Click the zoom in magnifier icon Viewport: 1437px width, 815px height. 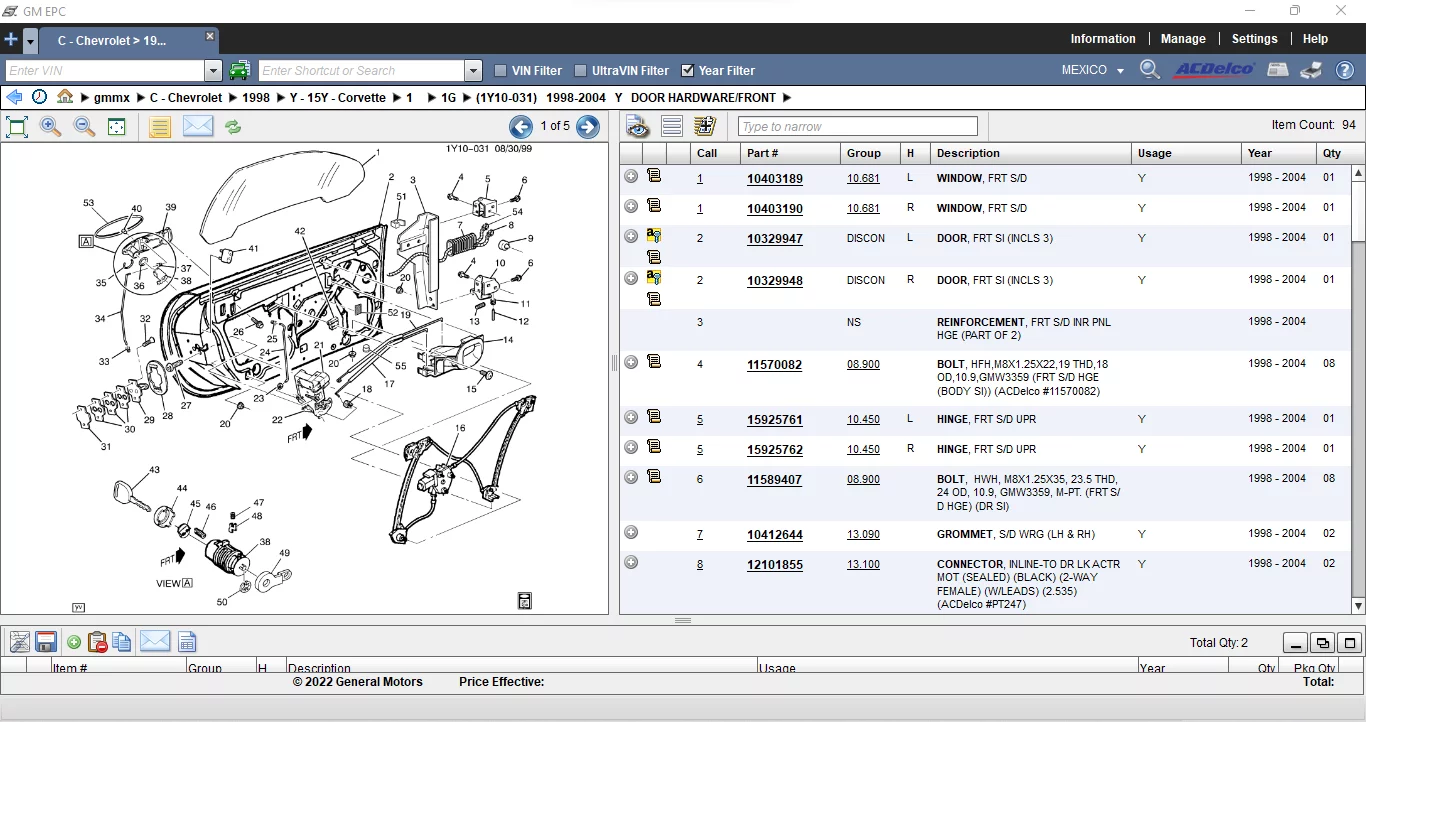tap(50, 127)
